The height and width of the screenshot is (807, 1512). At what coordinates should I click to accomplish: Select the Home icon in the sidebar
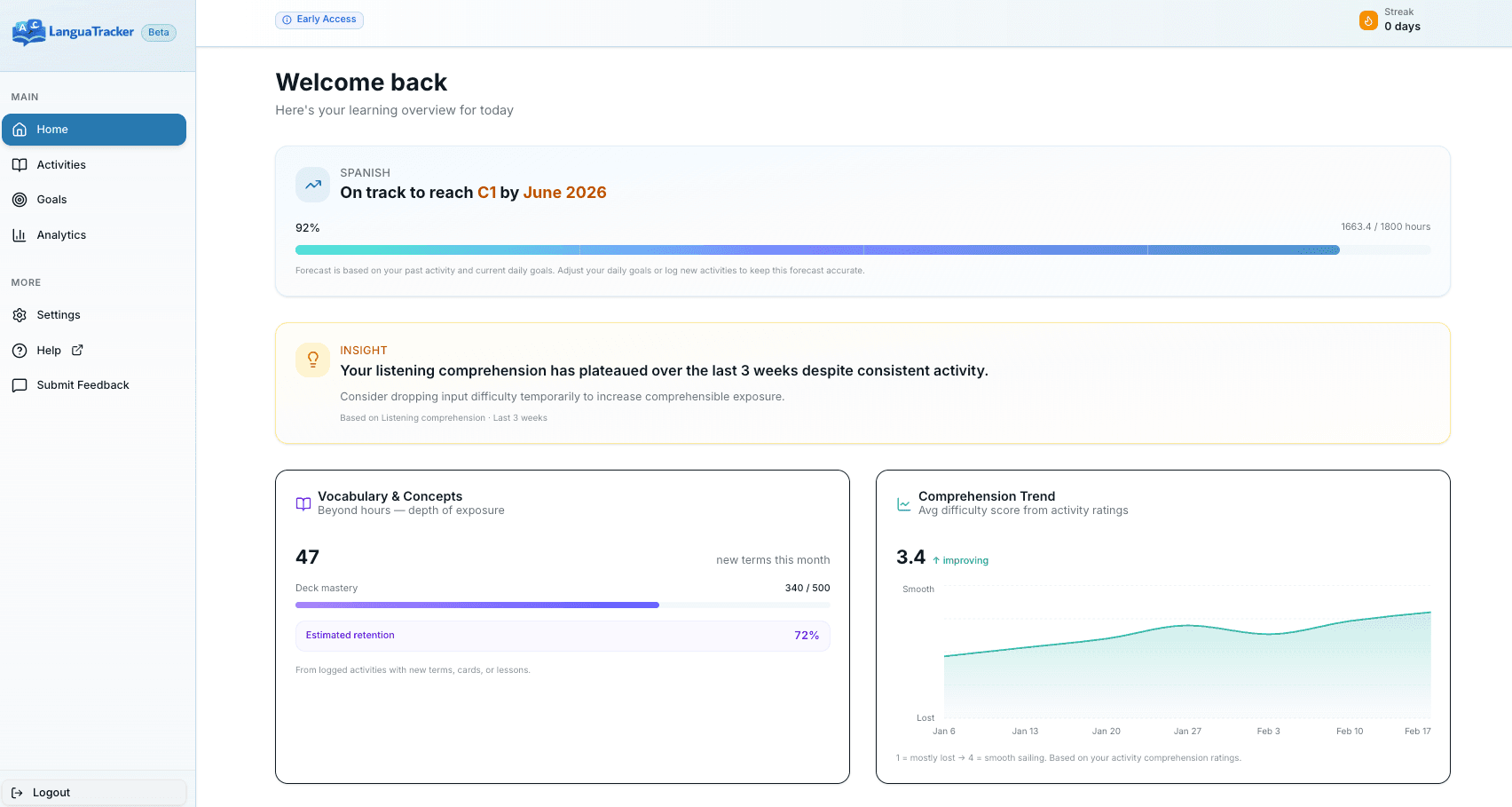tap(19, 129)
